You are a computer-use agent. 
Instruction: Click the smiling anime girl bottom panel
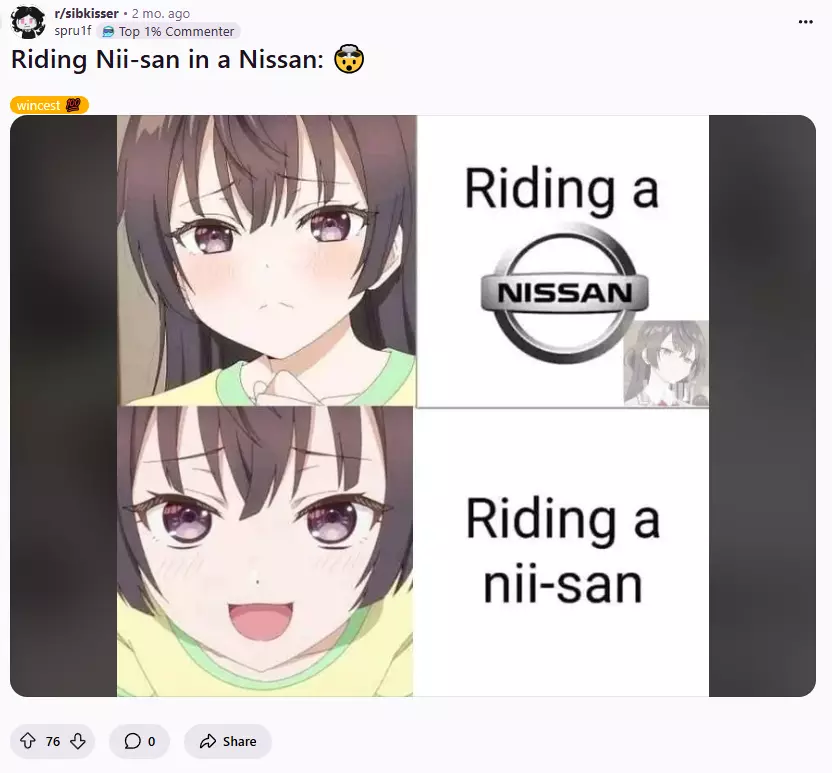point(265,551)
